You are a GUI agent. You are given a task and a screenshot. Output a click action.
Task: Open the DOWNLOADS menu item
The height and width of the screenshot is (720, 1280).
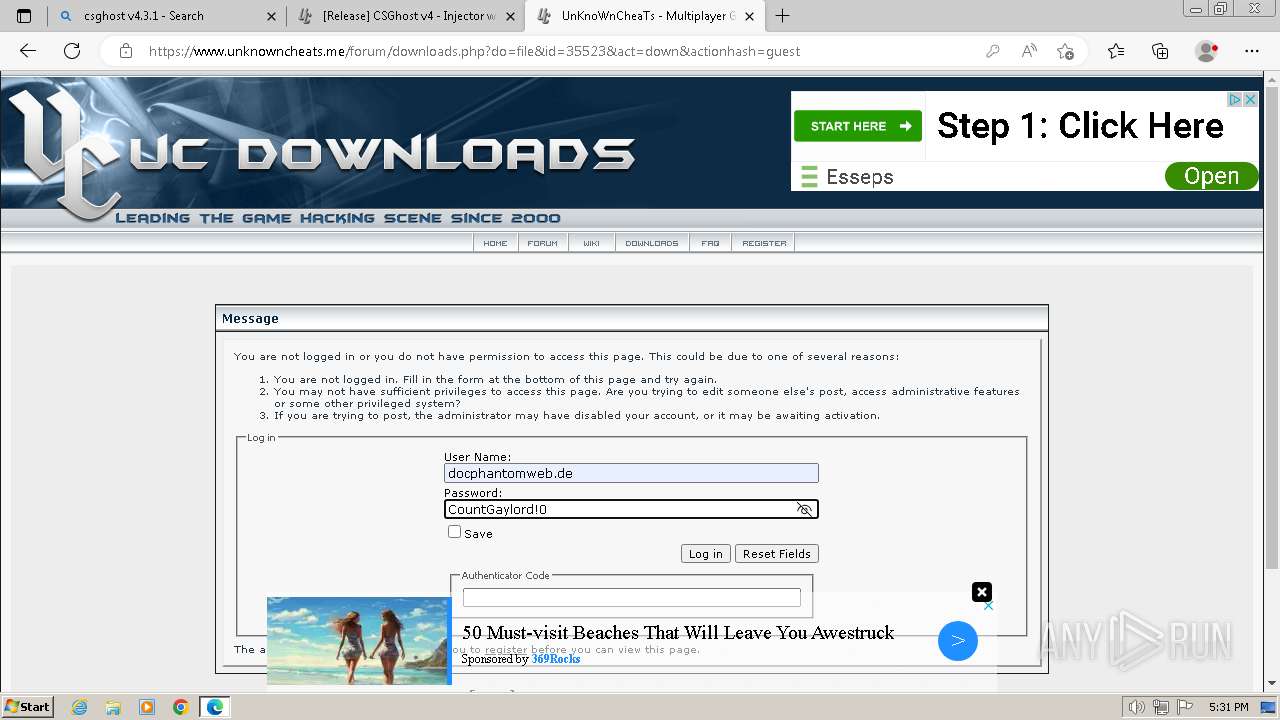pyautogui.click(x=651, y=243)
